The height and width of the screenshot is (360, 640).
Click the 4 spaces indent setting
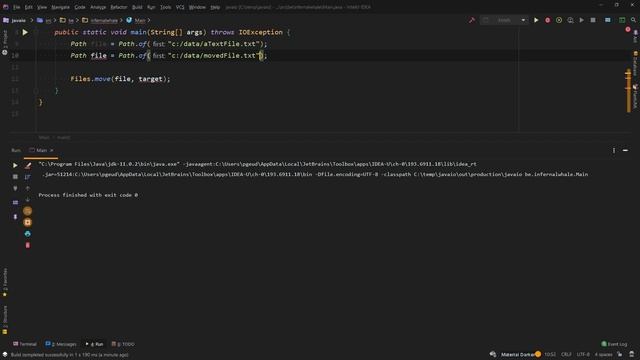pyautogui.click(x=603, y=354)
